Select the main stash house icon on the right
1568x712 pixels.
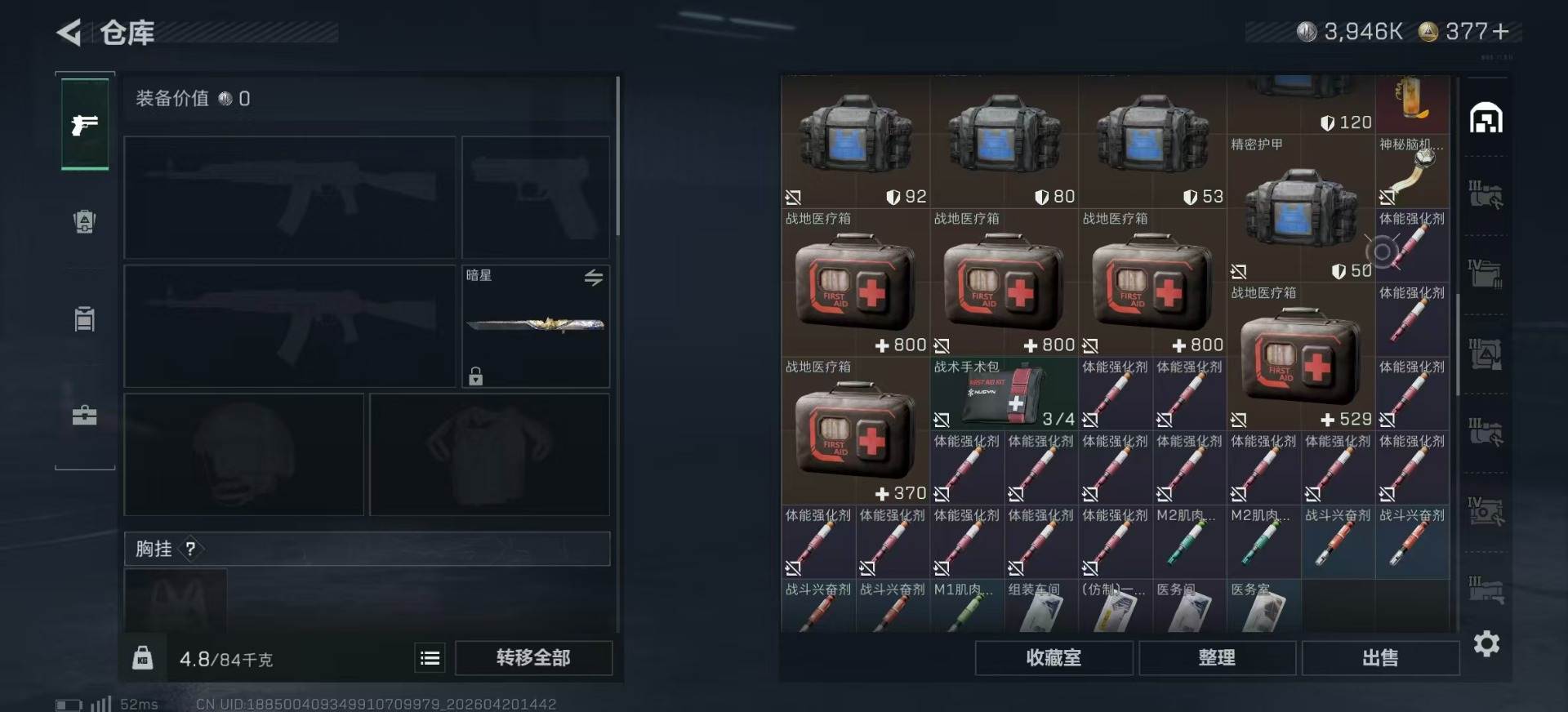pyautogui.click(x=1486, y=118)
